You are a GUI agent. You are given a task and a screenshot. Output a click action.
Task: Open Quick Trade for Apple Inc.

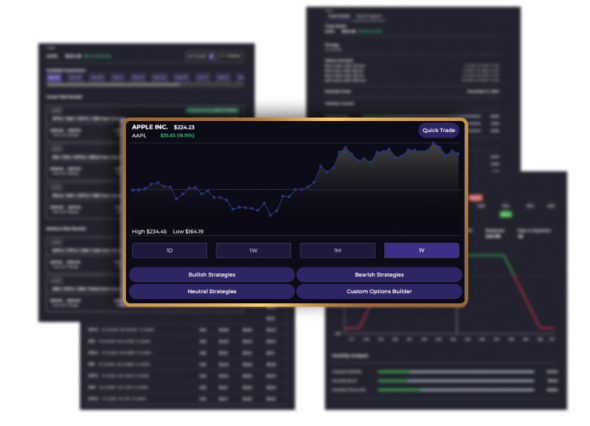[x=438, y=130]
